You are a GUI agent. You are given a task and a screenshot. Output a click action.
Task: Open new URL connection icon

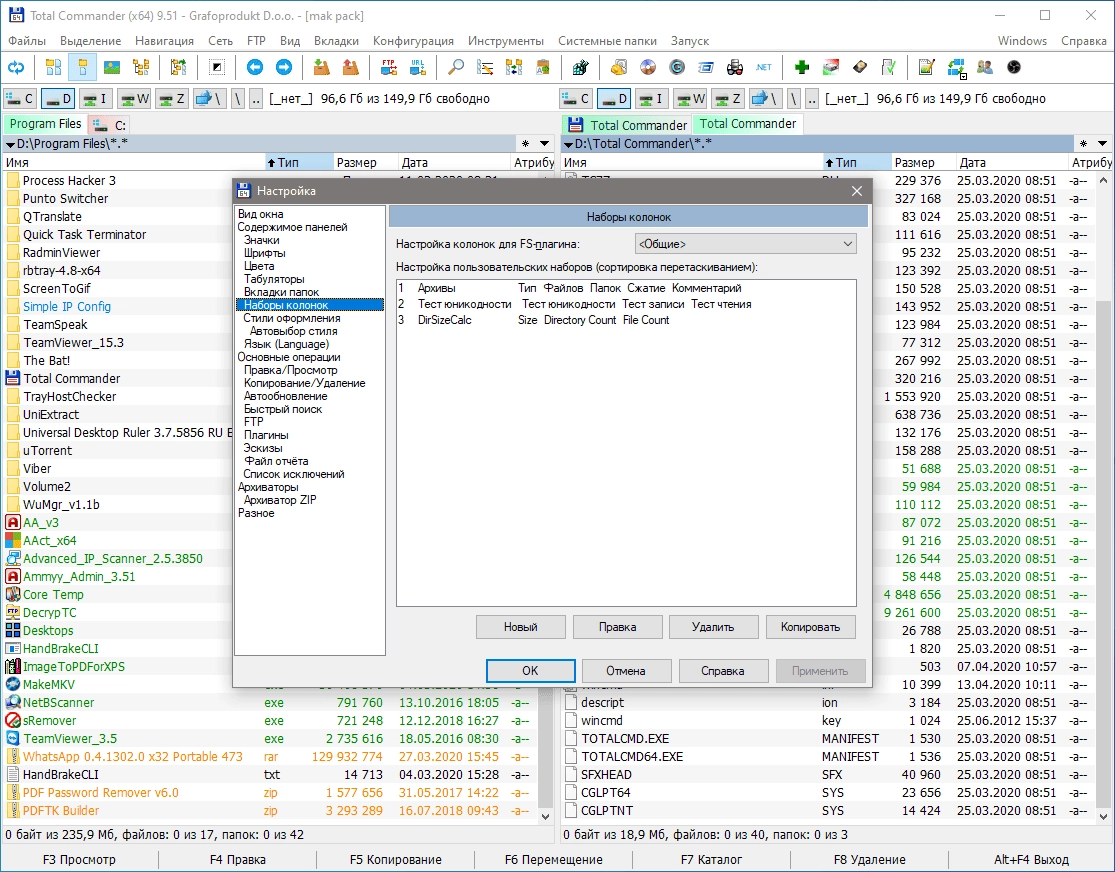[417, 68]
